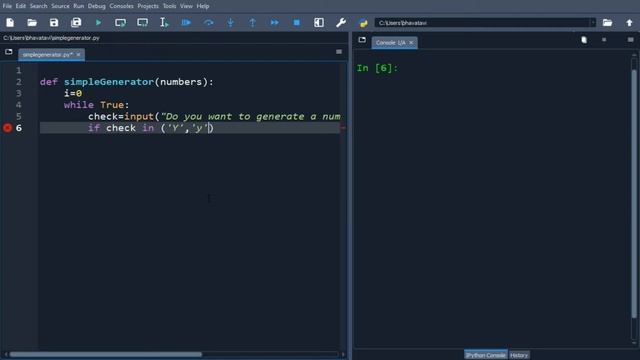Click line number 2 in the gutter
640x360 pixels.
point(19,82)
